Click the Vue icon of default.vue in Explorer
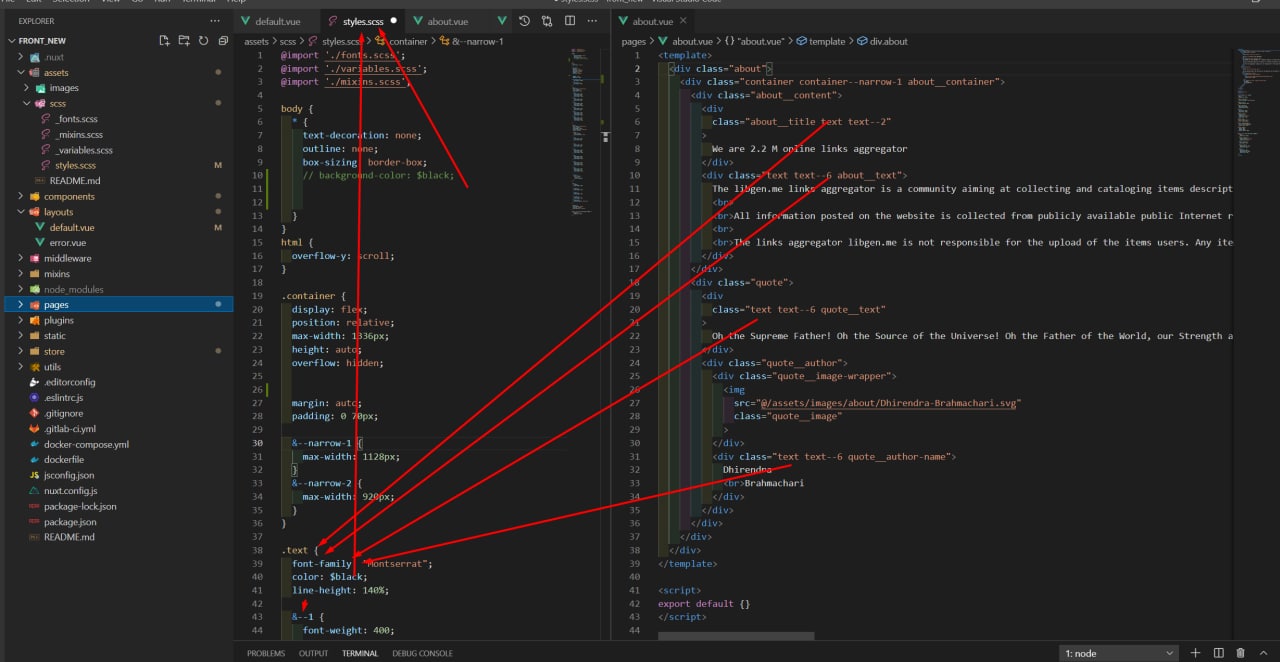 point(40,228)
